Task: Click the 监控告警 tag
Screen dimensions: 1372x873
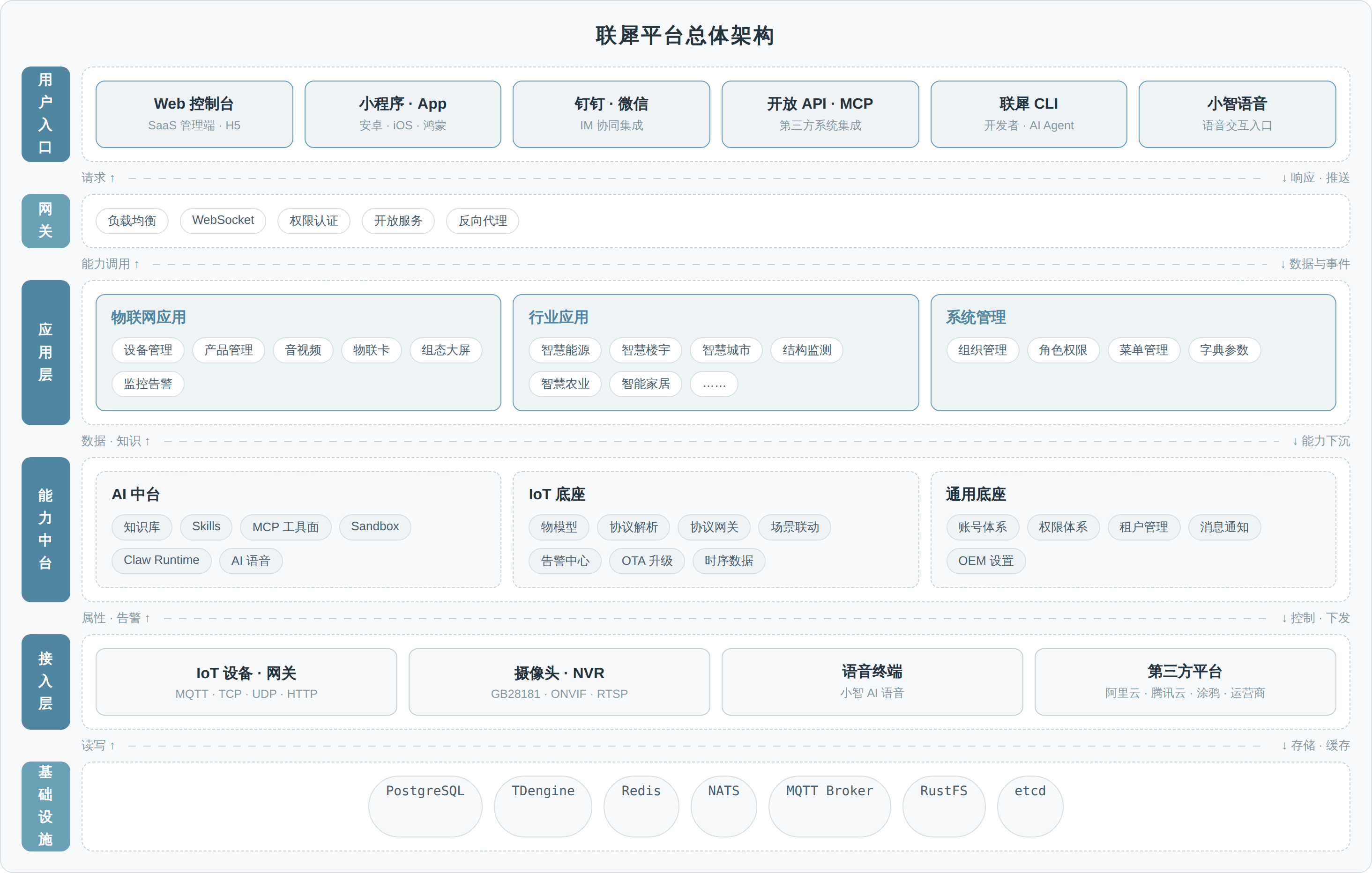Action: 148,384
